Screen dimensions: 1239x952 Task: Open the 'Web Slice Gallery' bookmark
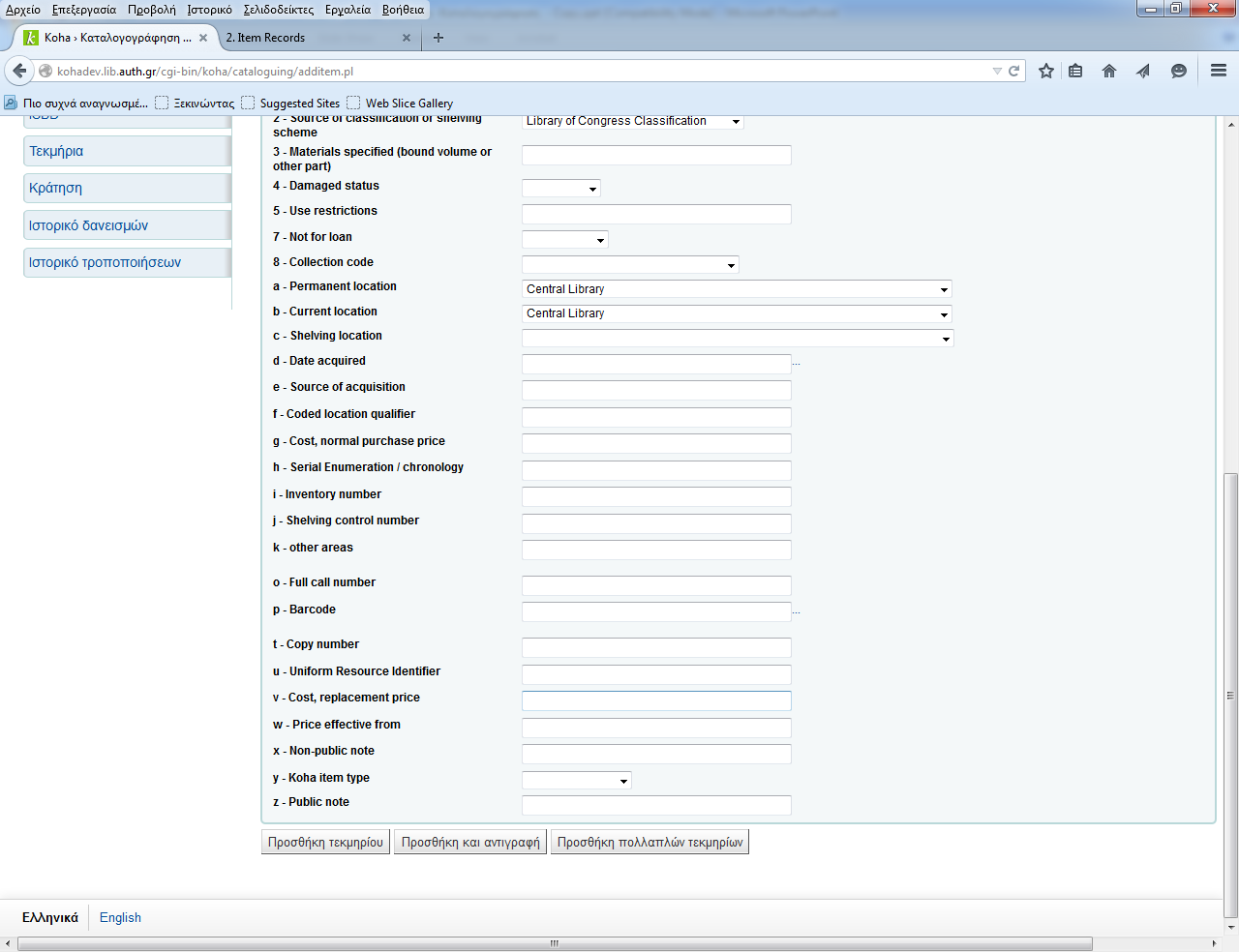400,103
